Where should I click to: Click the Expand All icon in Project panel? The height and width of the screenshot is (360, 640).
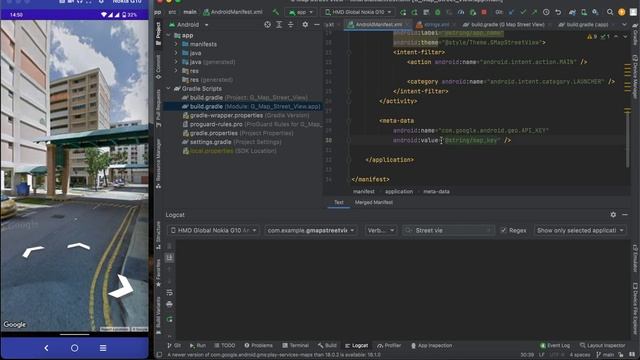click(x=279, y=24)
